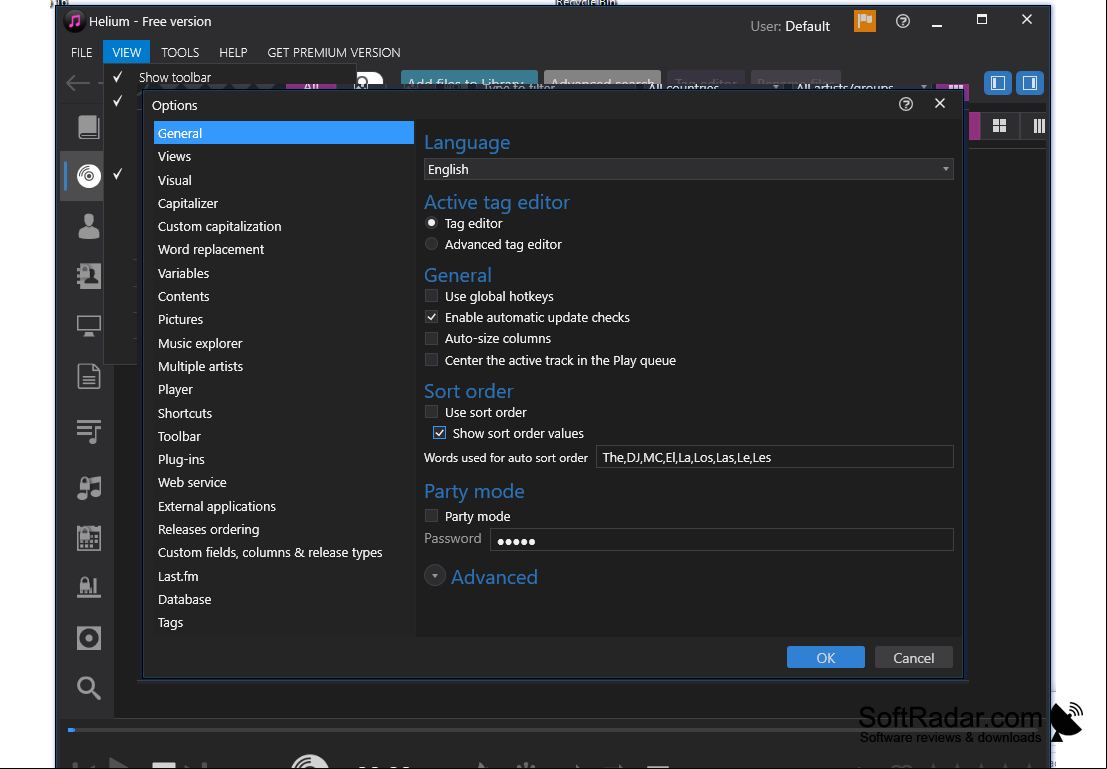Select Web service category
The image size is (1107, 769).
[x=284, y=482]
